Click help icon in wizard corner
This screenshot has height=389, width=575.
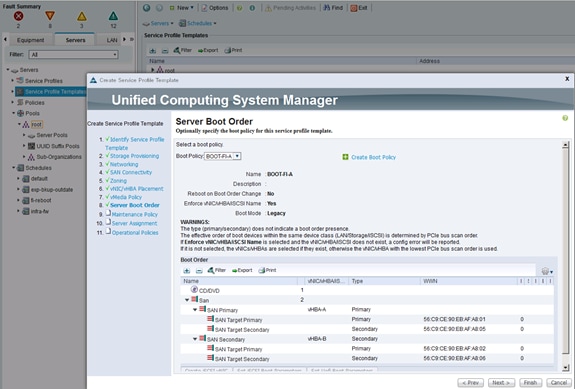[x=565, y=118]
